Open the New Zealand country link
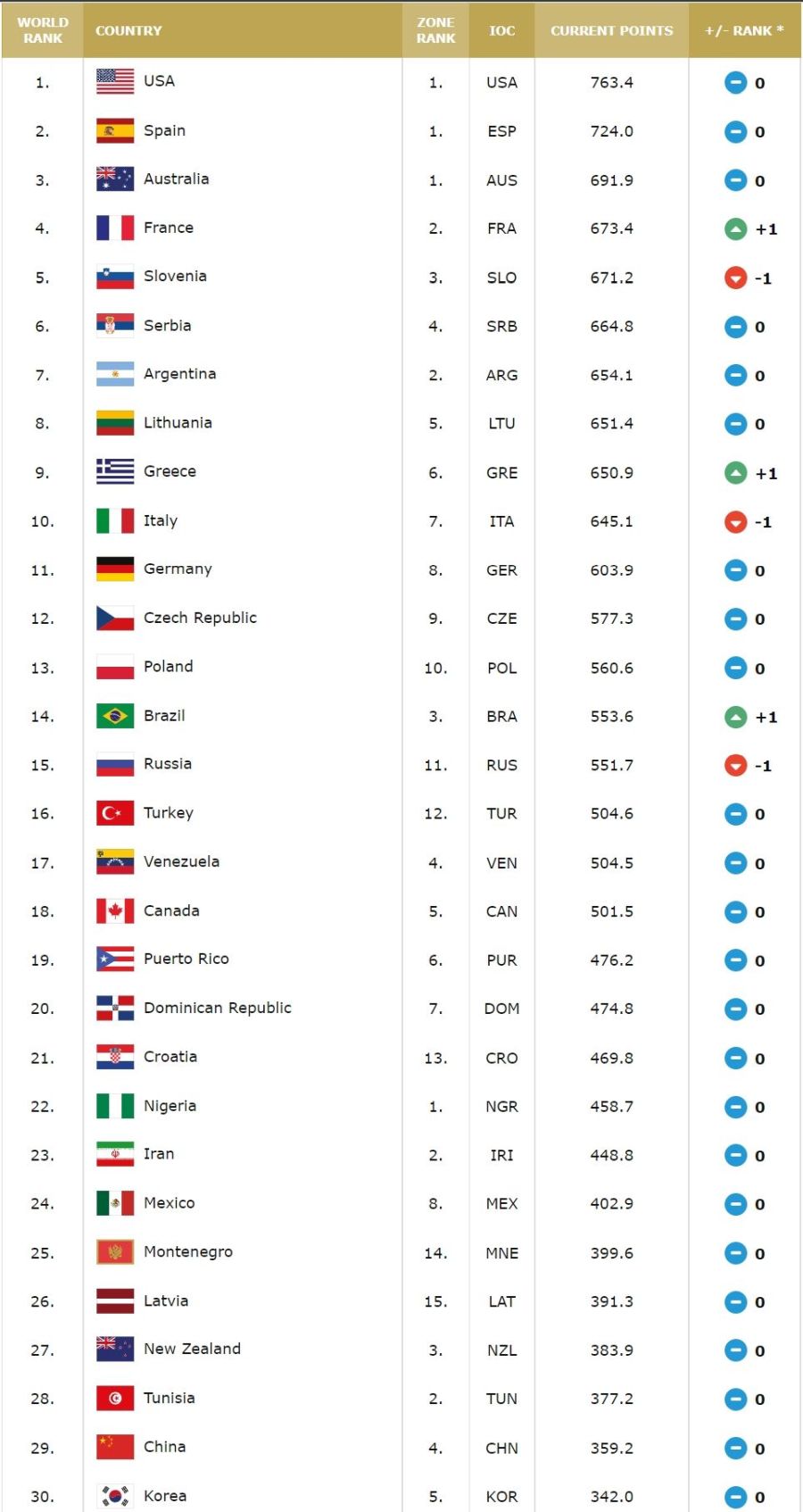 pos(192,1349)
